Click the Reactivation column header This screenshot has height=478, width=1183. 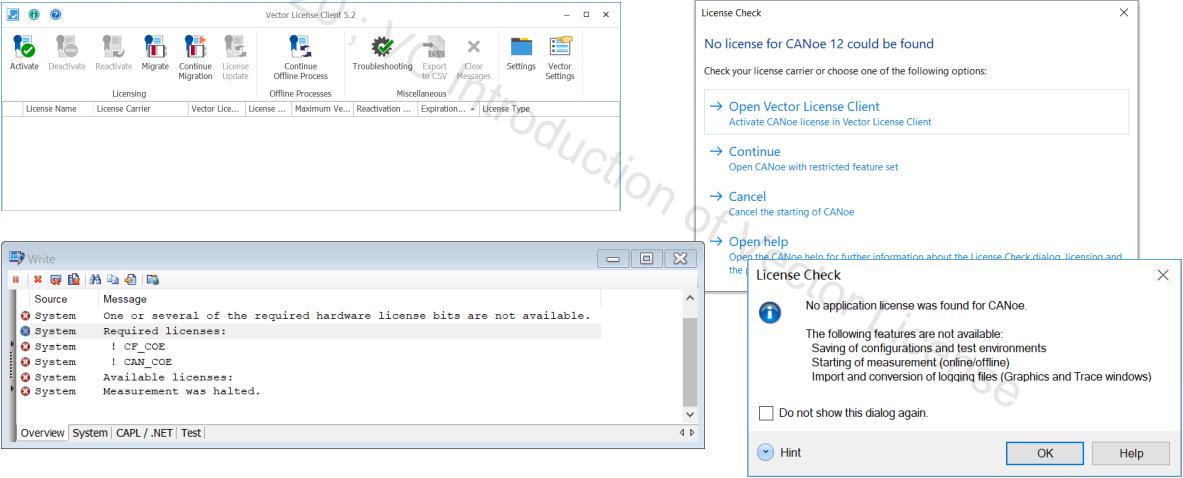click(x=386, y=109)
